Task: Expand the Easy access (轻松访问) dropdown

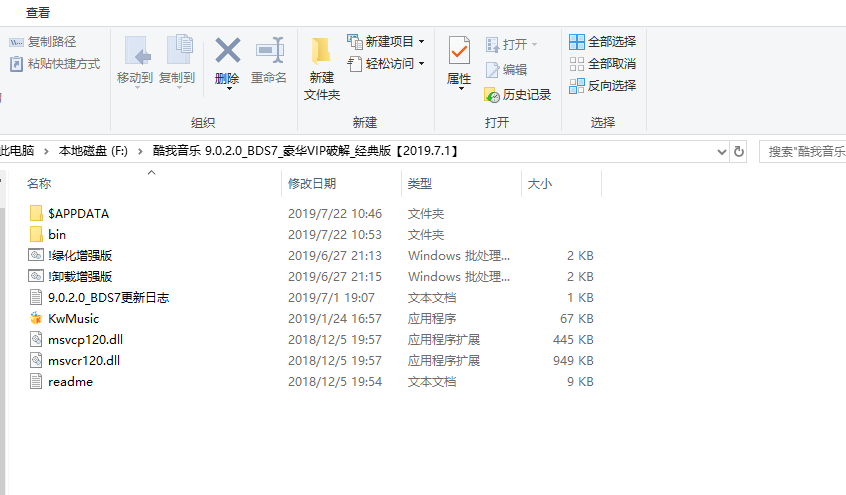Action: tap(386, 64)
